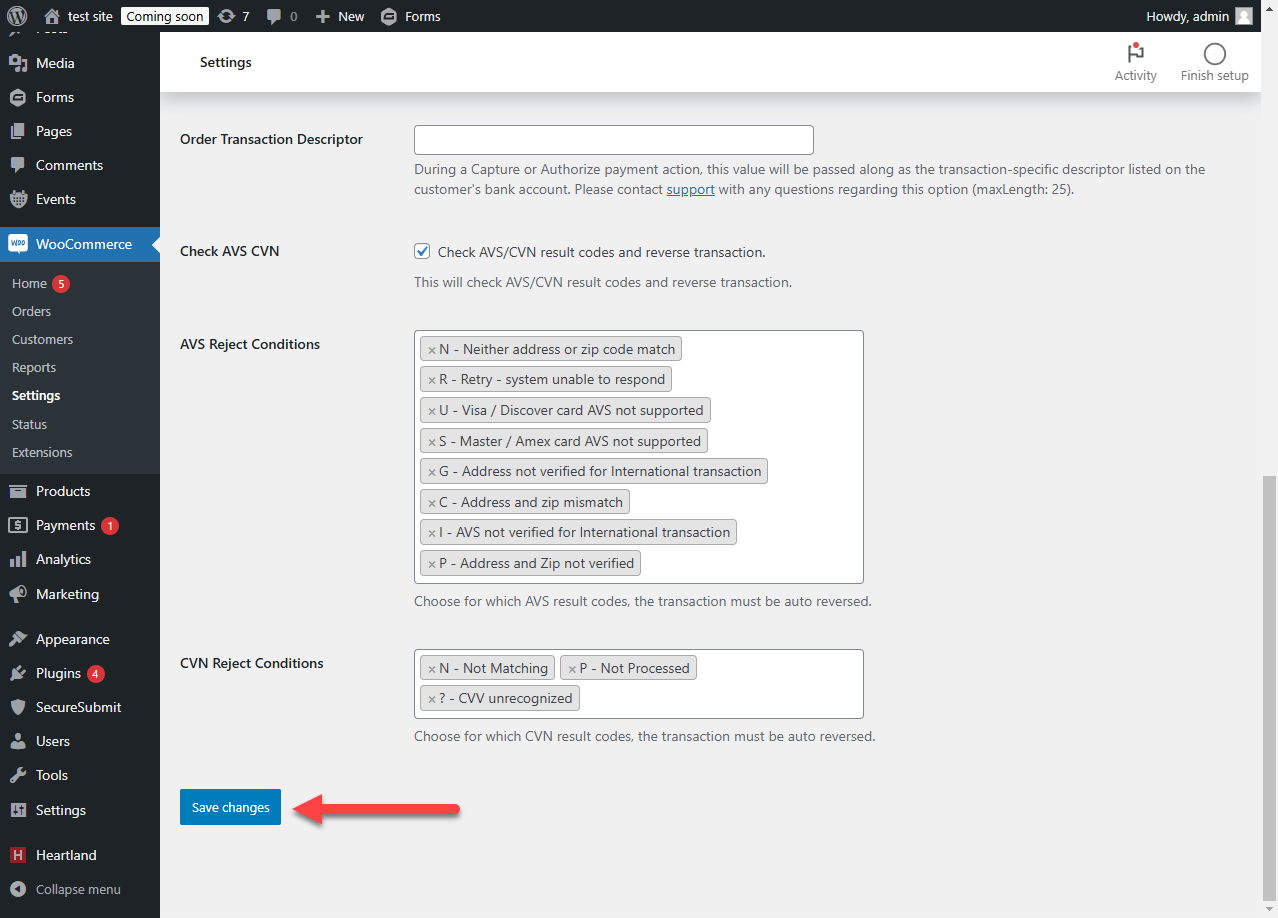This screenshot has width=1278, height=918.
Task: Click the WordPress logo icon
Action: click(16, 16)
